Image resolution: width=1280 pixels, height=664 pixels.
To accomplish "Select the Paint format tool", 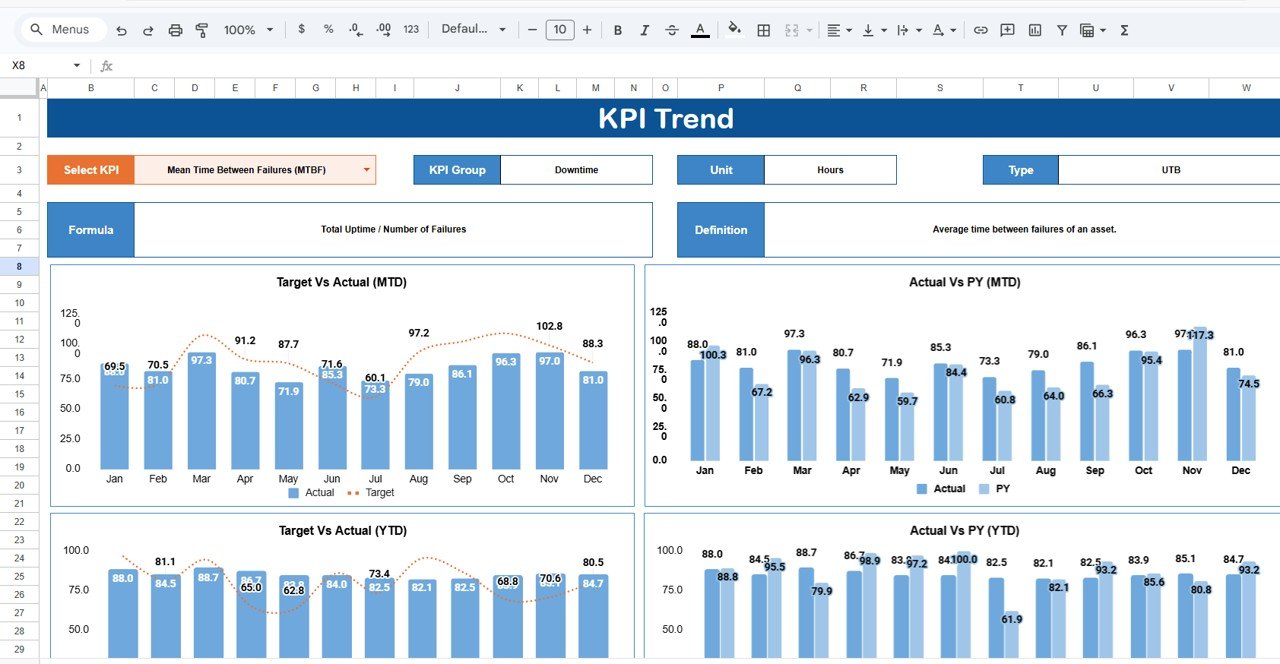I will [x=201, y=29].
